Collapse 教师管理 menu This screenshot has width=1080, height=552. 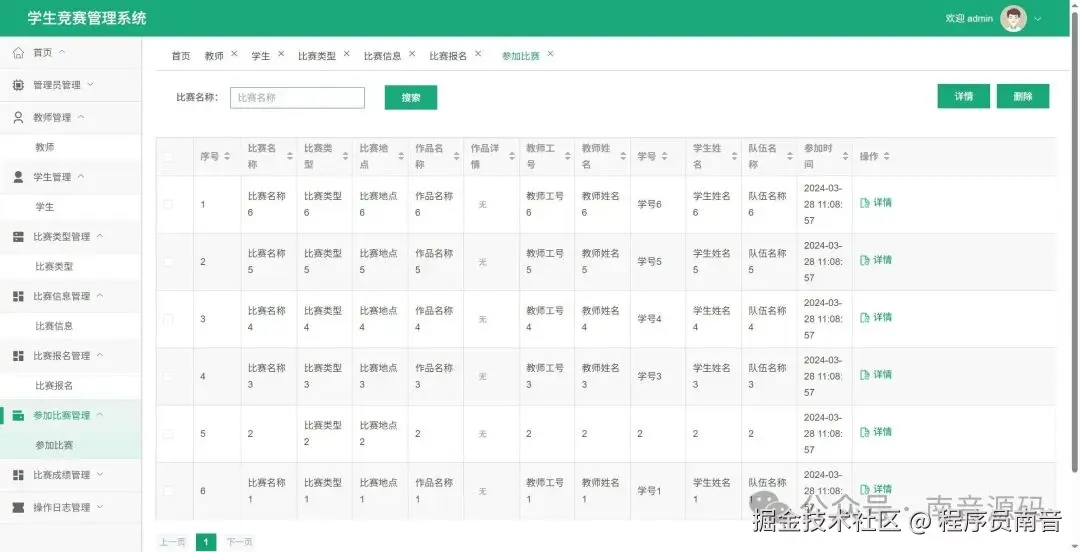tap(81, 117)
